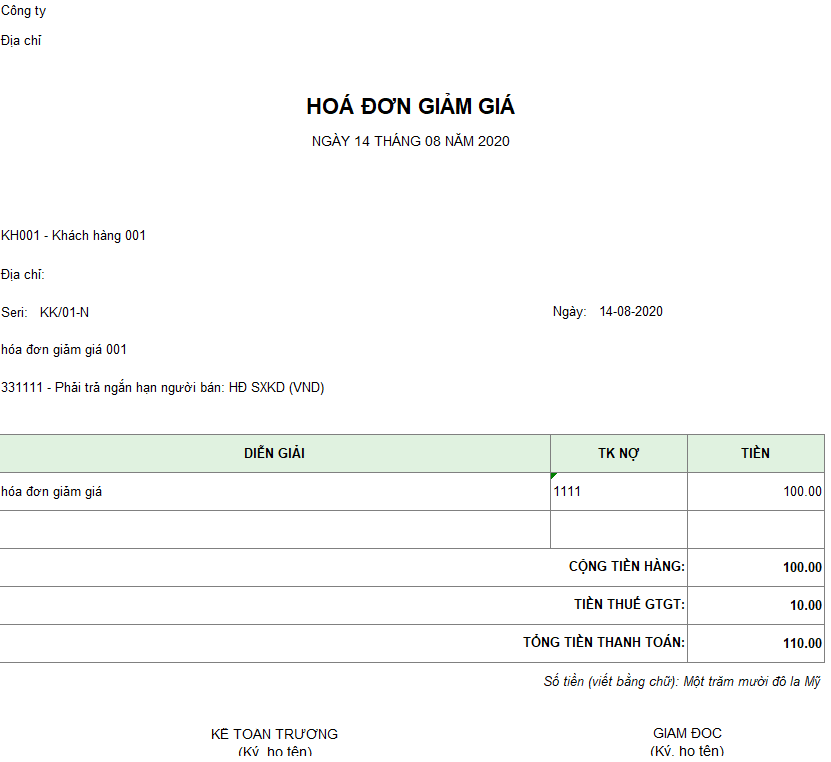
Task: Click the 'GIÁM ĐỐC' signature heading
Action: pyautogui.click(x=687, y=733)
